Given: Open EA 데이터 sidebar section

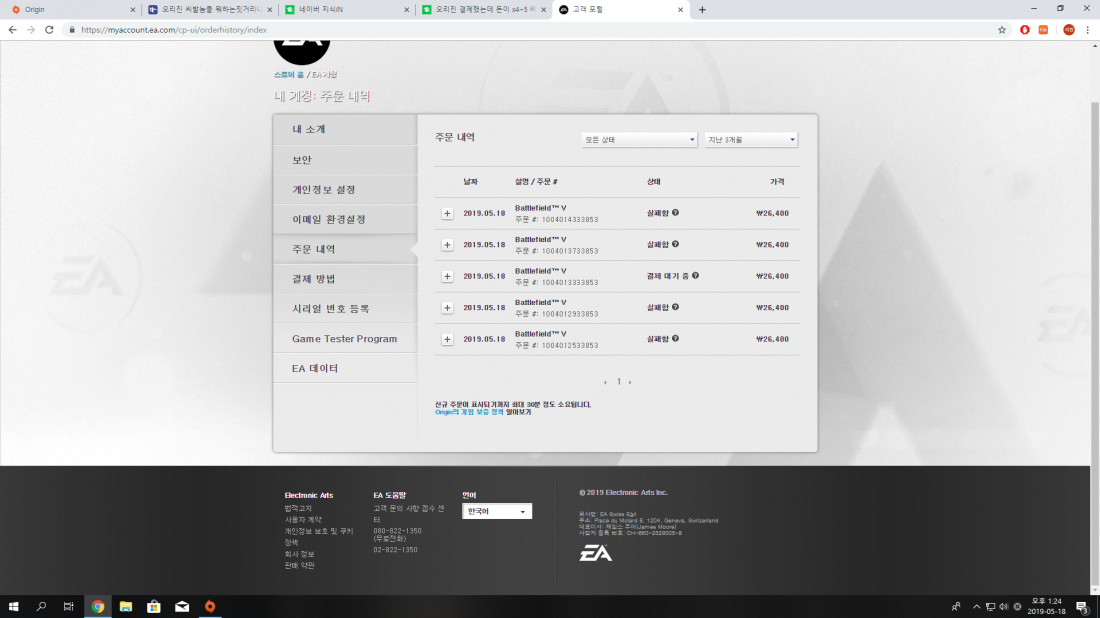Looking at the screenshot, I should pyautogui.click(x=345, y=368).
